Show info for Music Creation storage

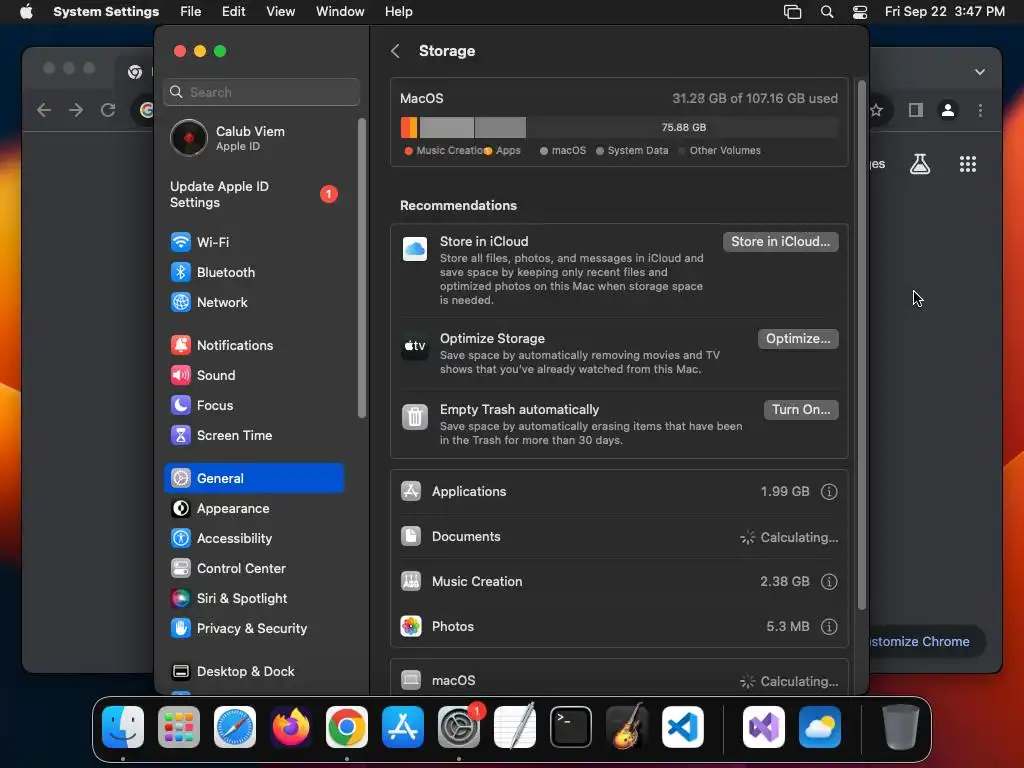point(829,582)
